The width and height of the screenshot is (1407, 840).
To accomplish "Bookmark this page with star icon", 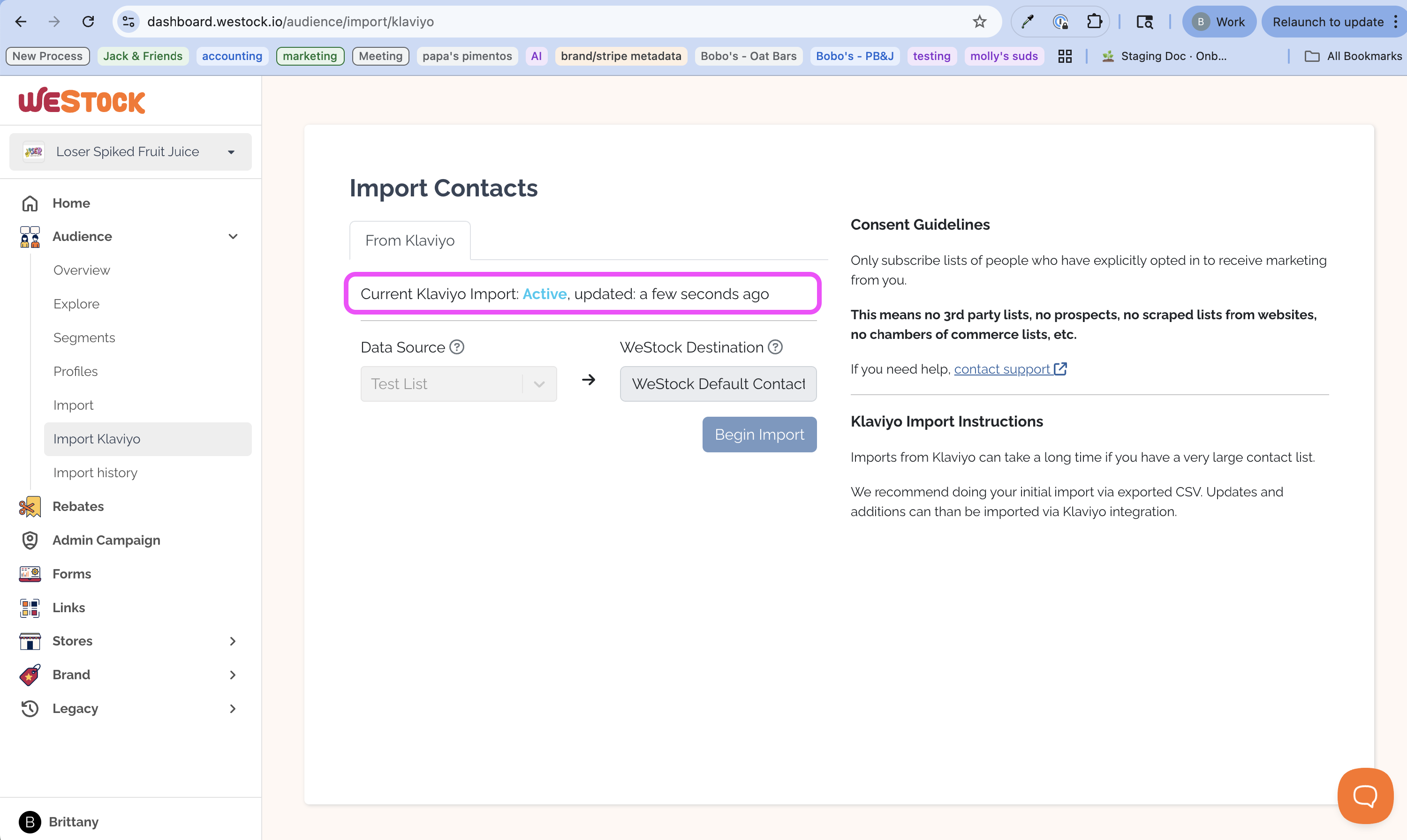I will (980, 22).
